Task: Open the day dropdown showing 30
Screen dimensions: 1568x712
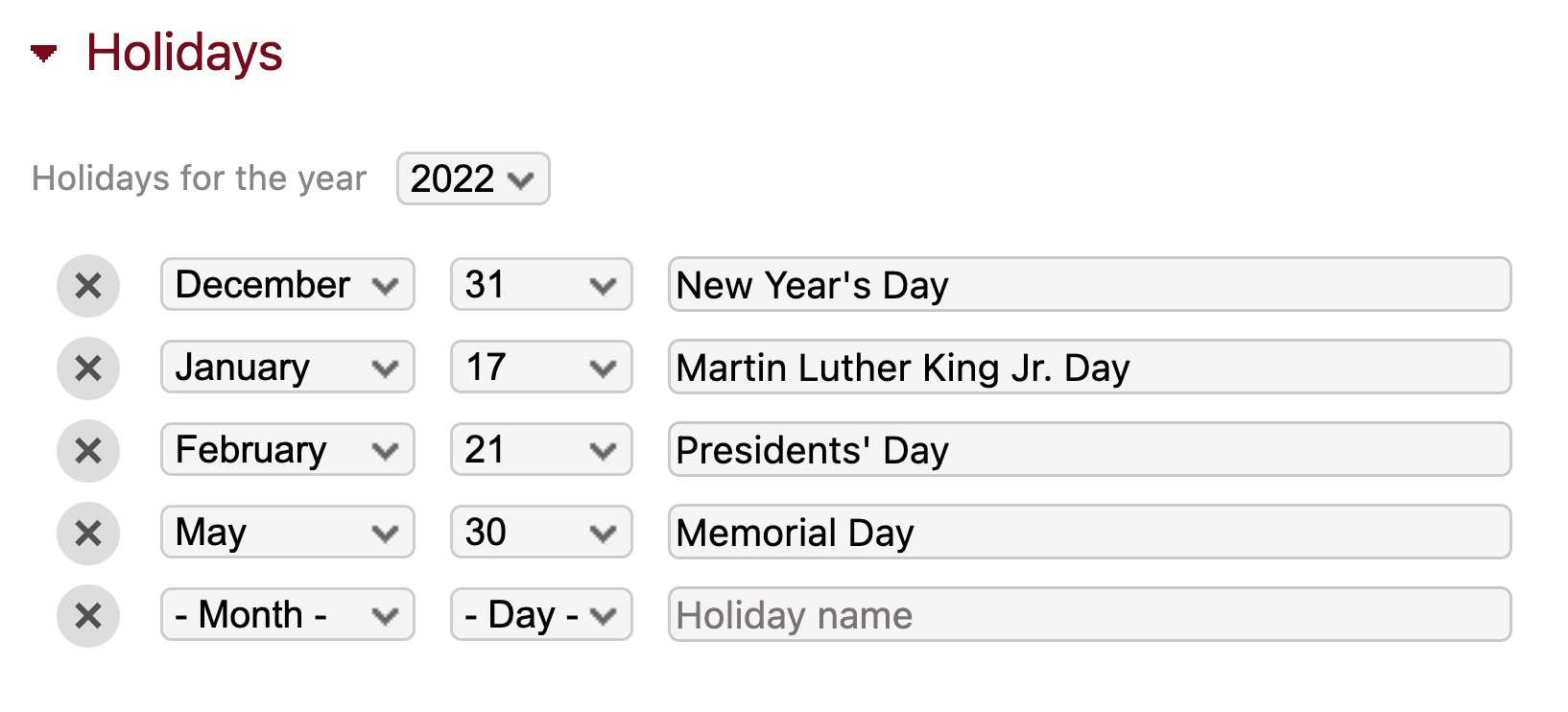Action: (x=540, y=532)
